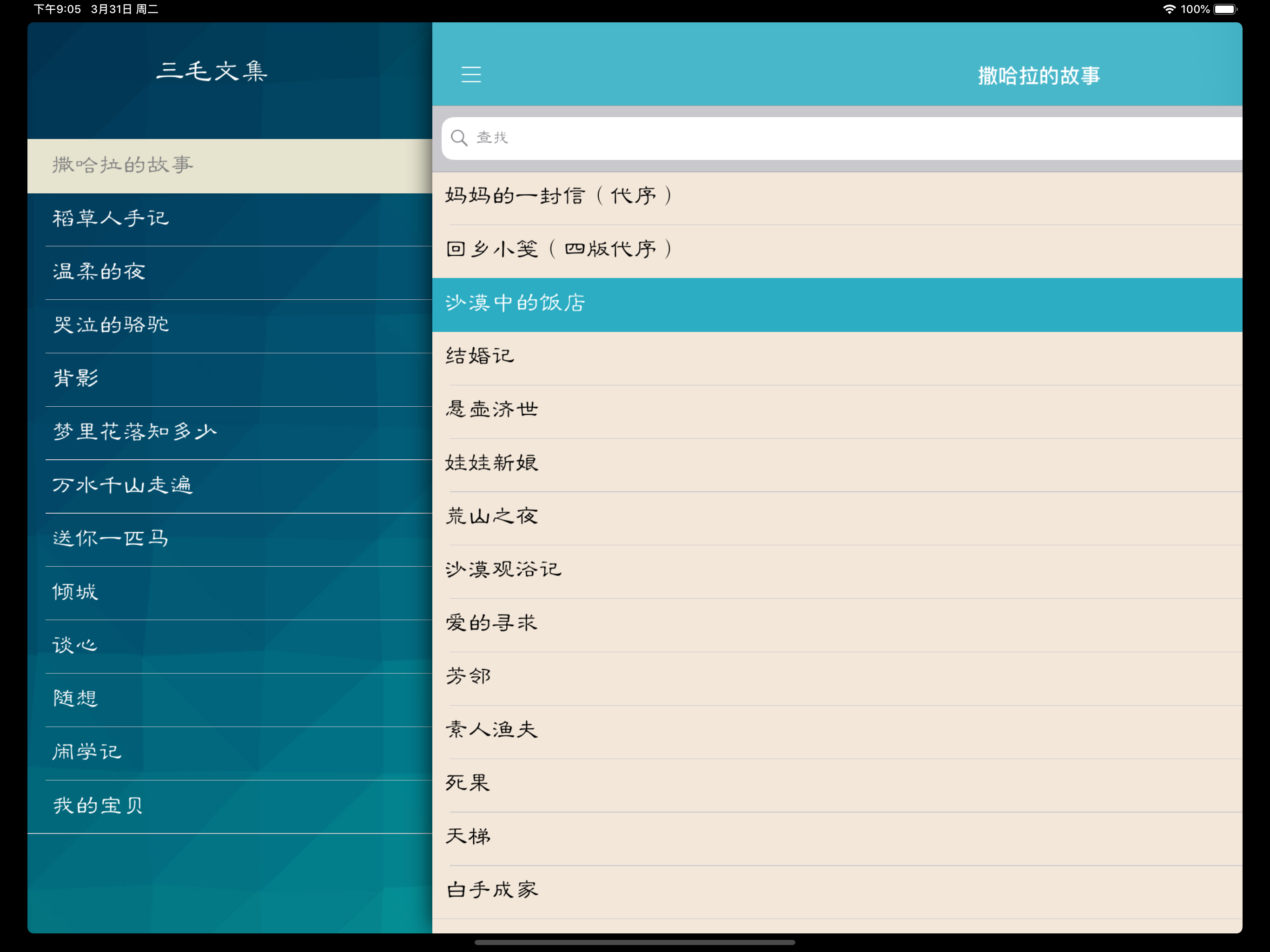Viewport: 1270px width, 952px height.
Task: Open the book 万水千山走遍
Action: [230, 486]
